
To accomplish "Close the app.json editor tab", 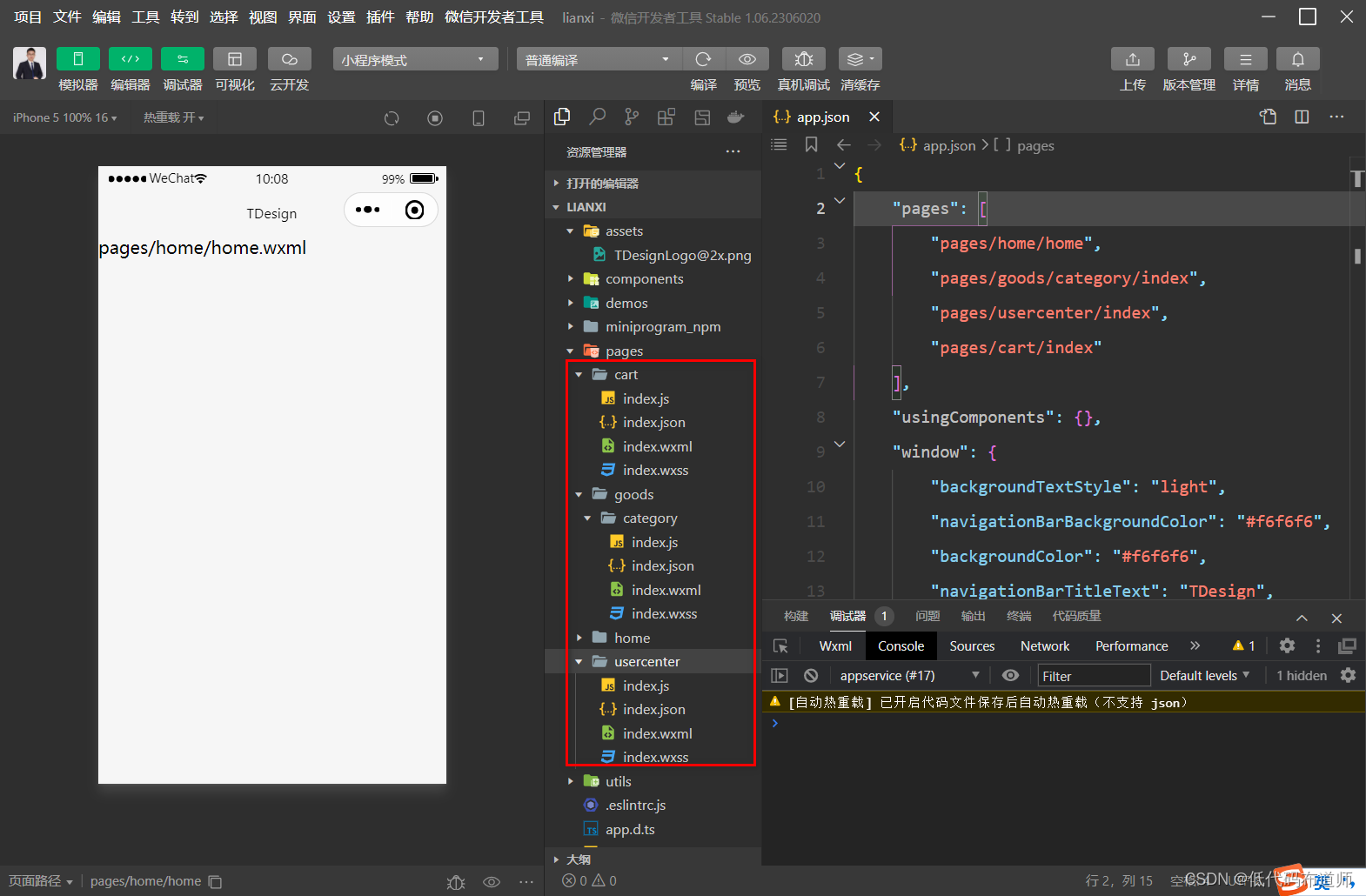I will click(x=874, y=117).
